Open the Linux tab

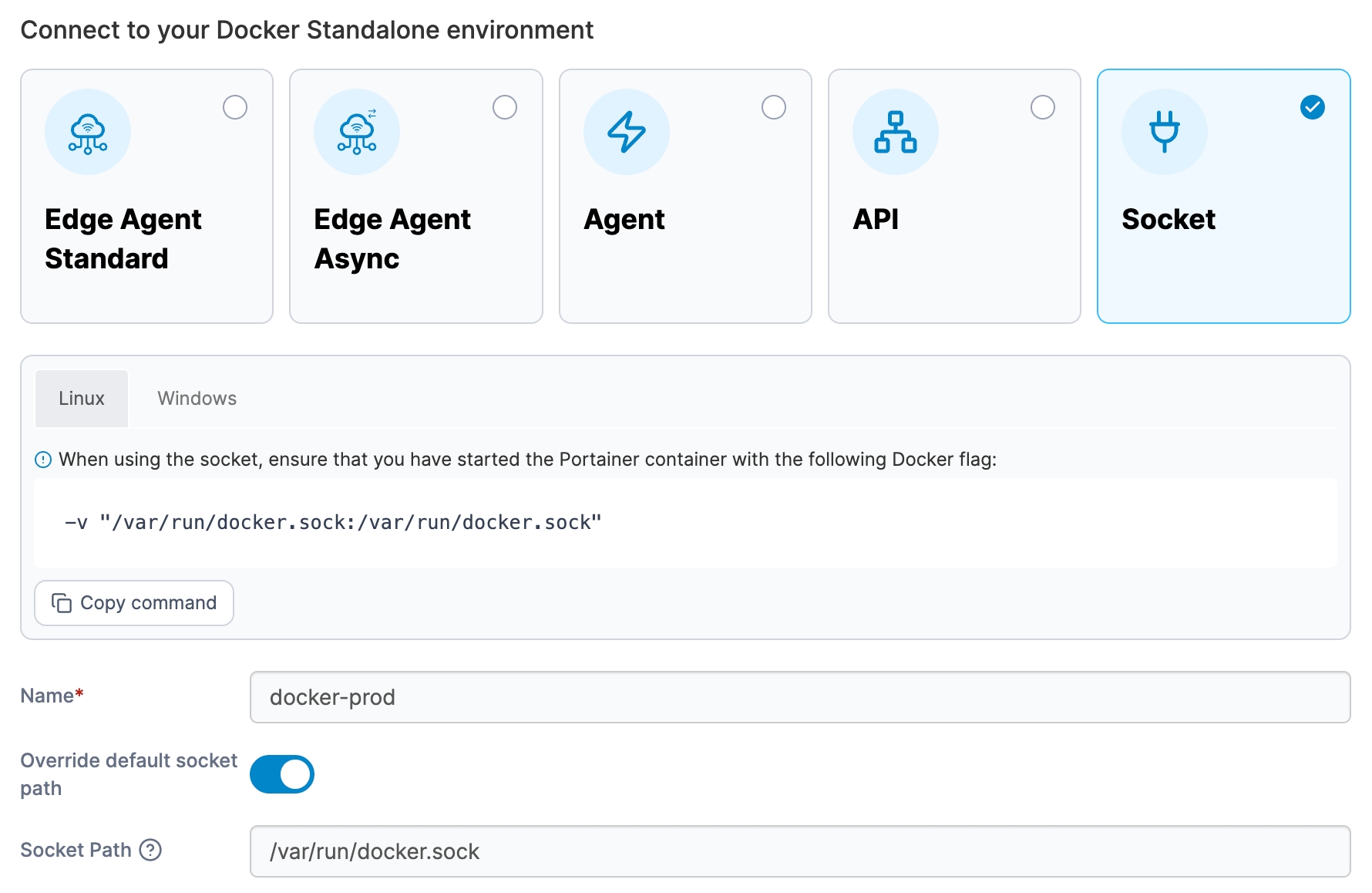(x=82, y=399)
